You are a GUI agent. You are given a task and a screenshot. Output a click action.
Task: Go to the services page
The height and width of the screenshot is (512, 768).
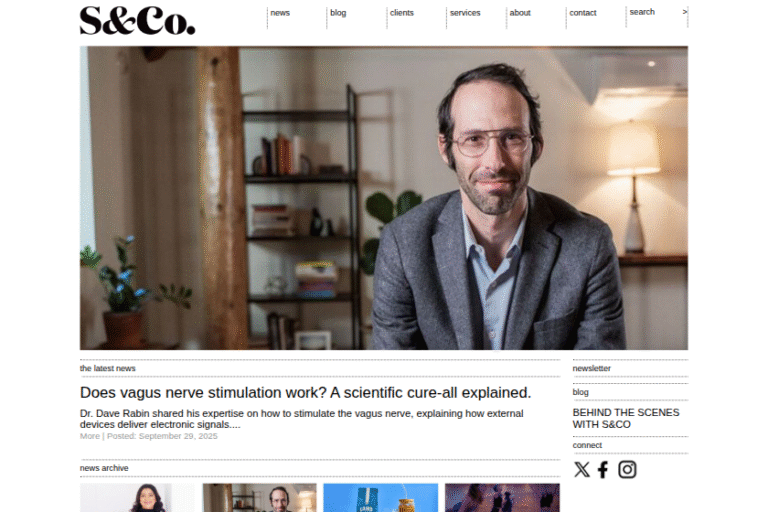465,13
